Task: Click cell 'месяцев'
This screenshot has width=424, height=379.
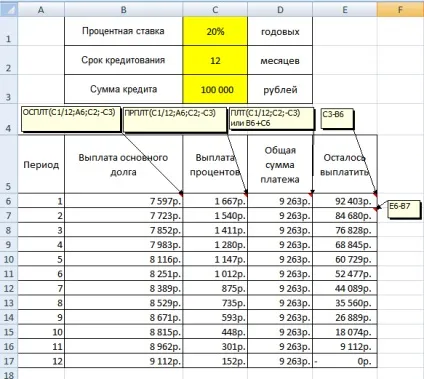Action: pyautogui.click(x=280, y=60)
